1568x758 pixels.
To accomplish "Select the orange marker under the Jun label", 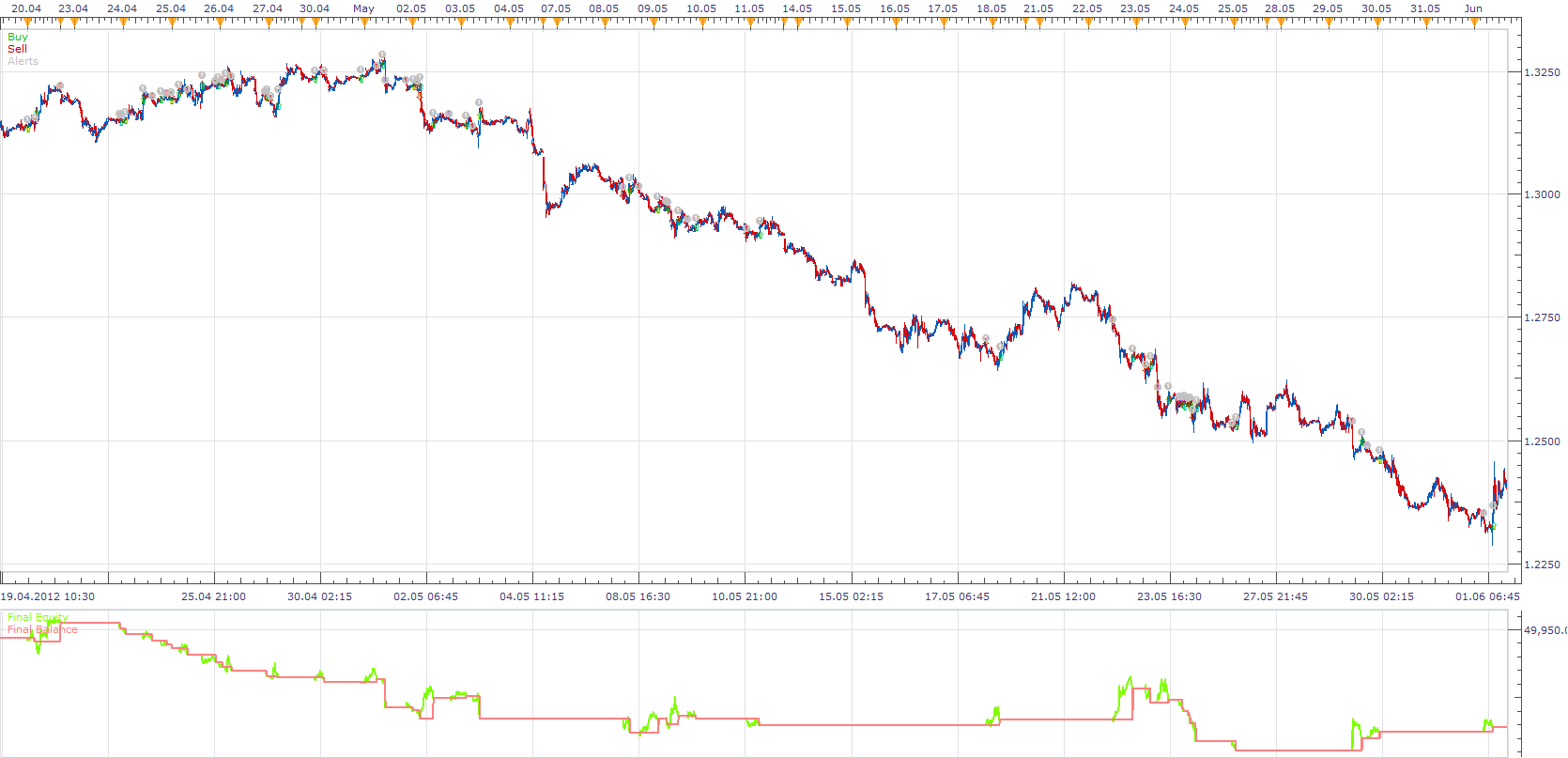I will [x=1474, y=23].
